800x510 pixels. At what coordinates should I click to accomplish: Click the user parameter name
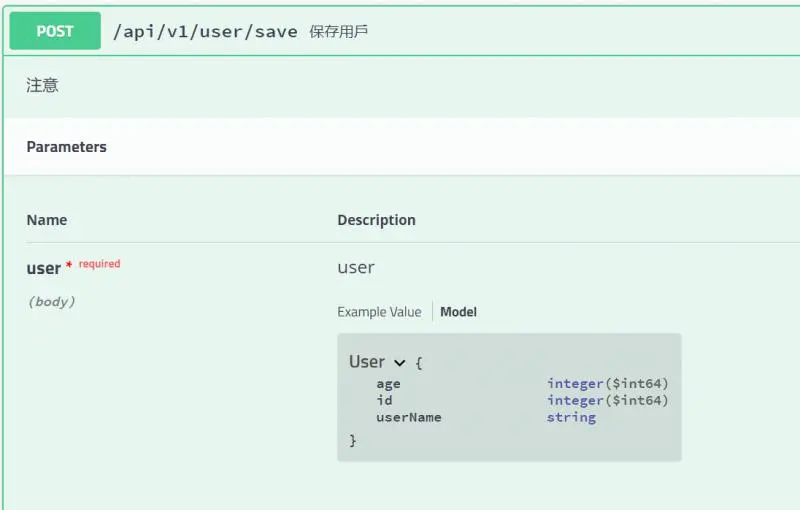(x=43, y=268)
